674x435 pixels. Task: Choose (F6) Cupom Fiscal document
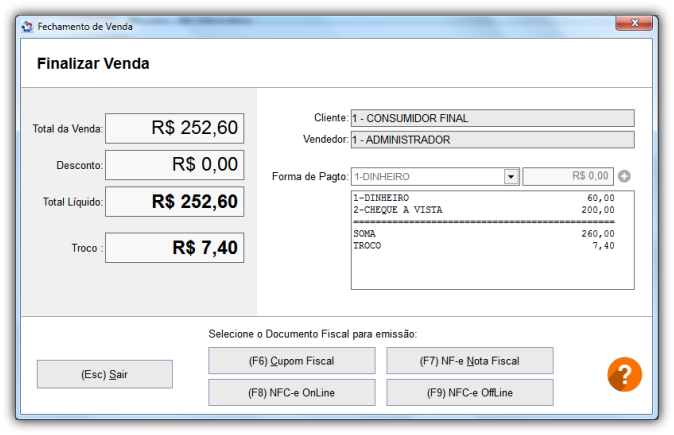click(292, 360)
